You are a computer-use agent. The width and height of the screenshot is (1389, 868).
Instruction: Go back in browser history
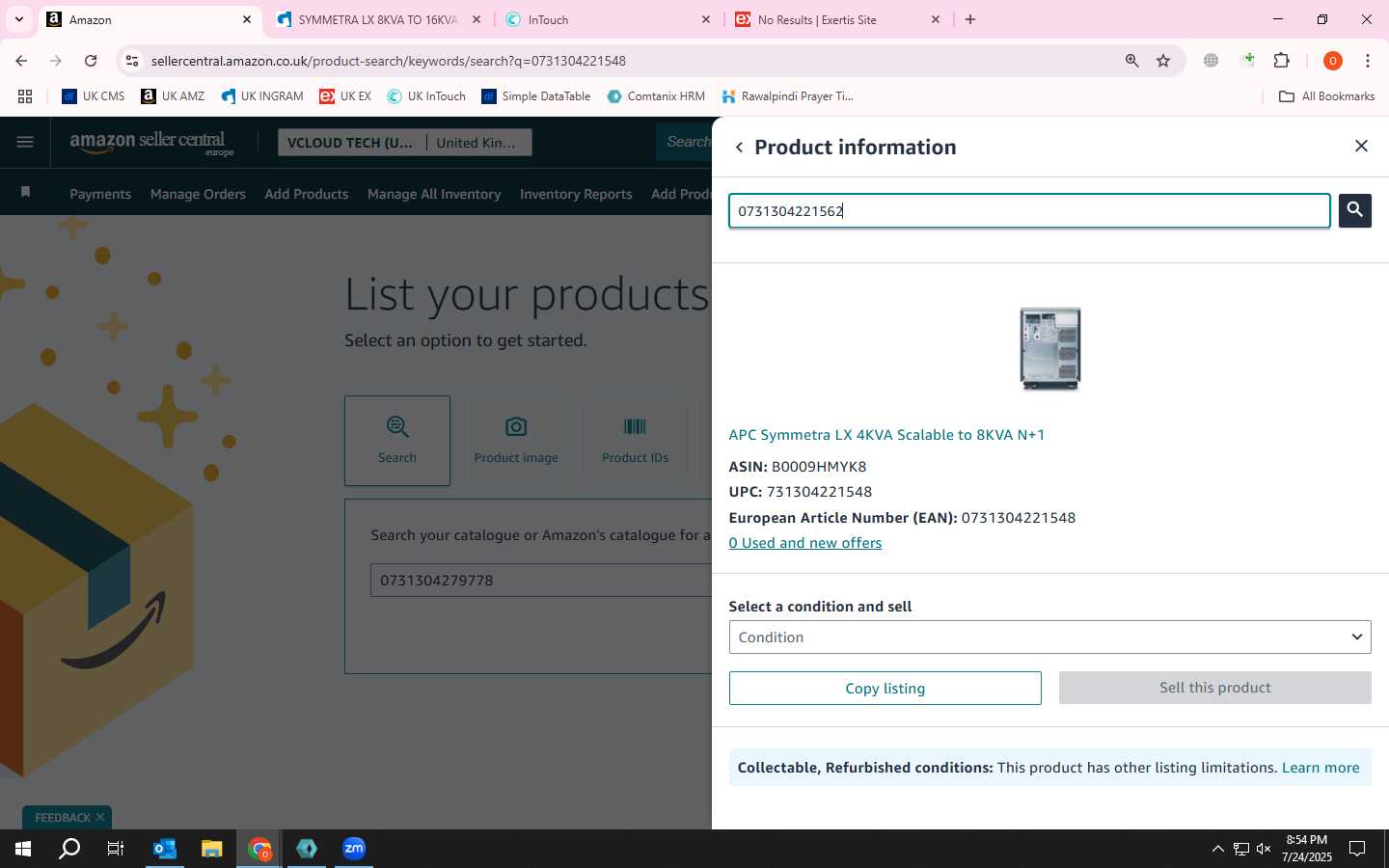[x=21, y=61]
